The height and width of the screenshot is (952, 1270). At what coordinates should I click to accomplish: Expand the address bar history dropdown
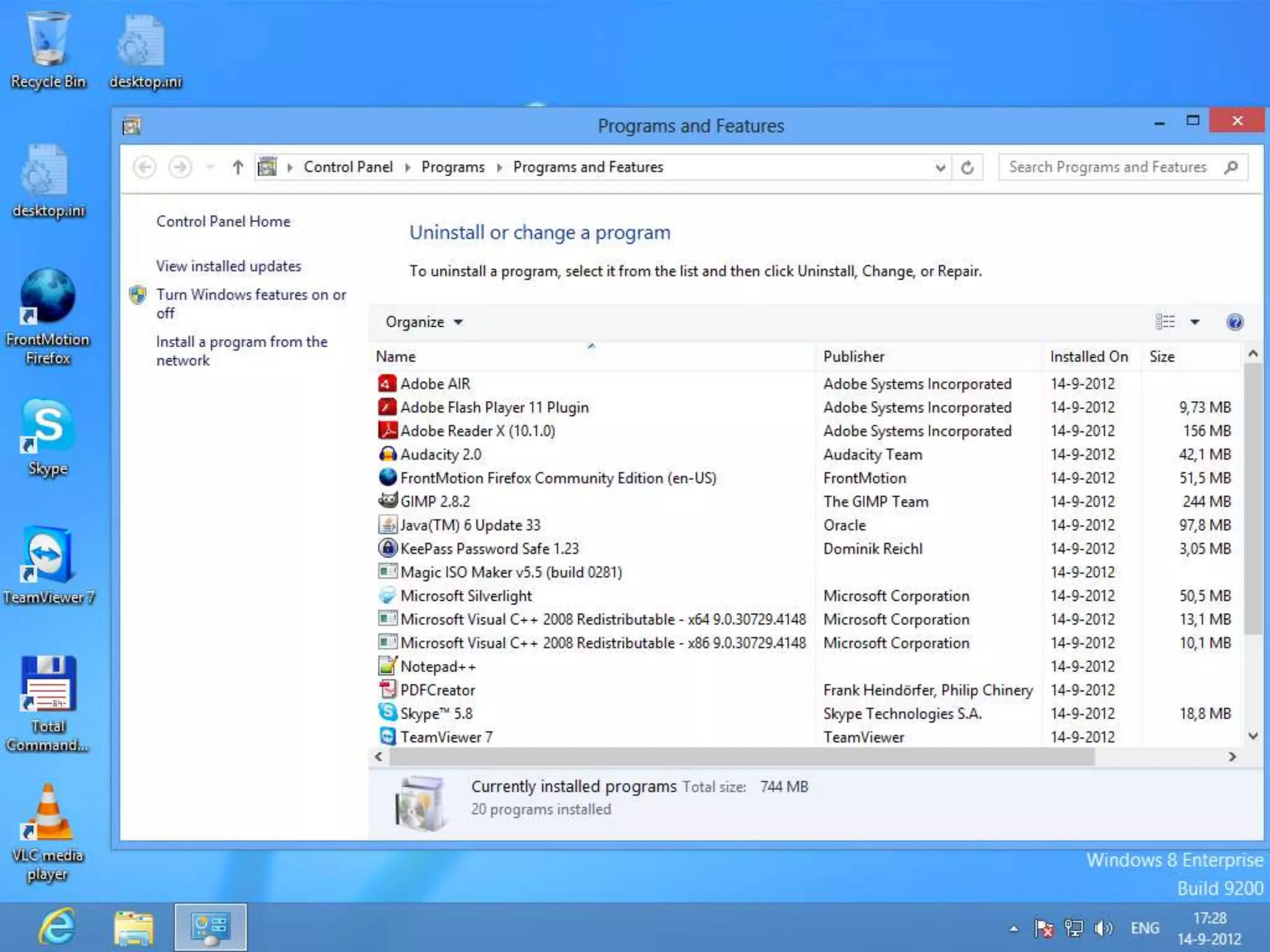coord(940,167)
